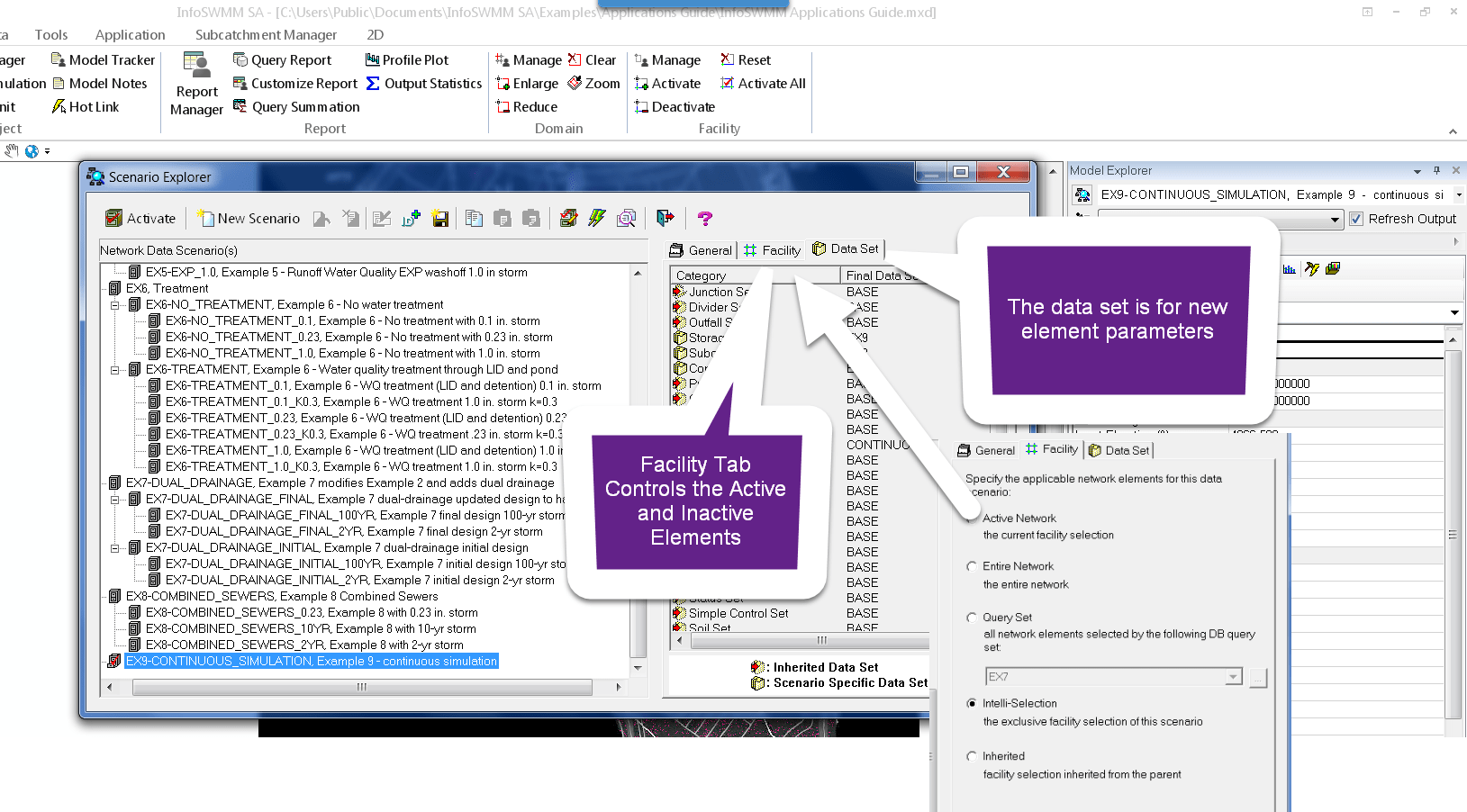The height and width of the screenshot is (812, 1467).
Task: Run Query Summation
Action: point(296,106)
